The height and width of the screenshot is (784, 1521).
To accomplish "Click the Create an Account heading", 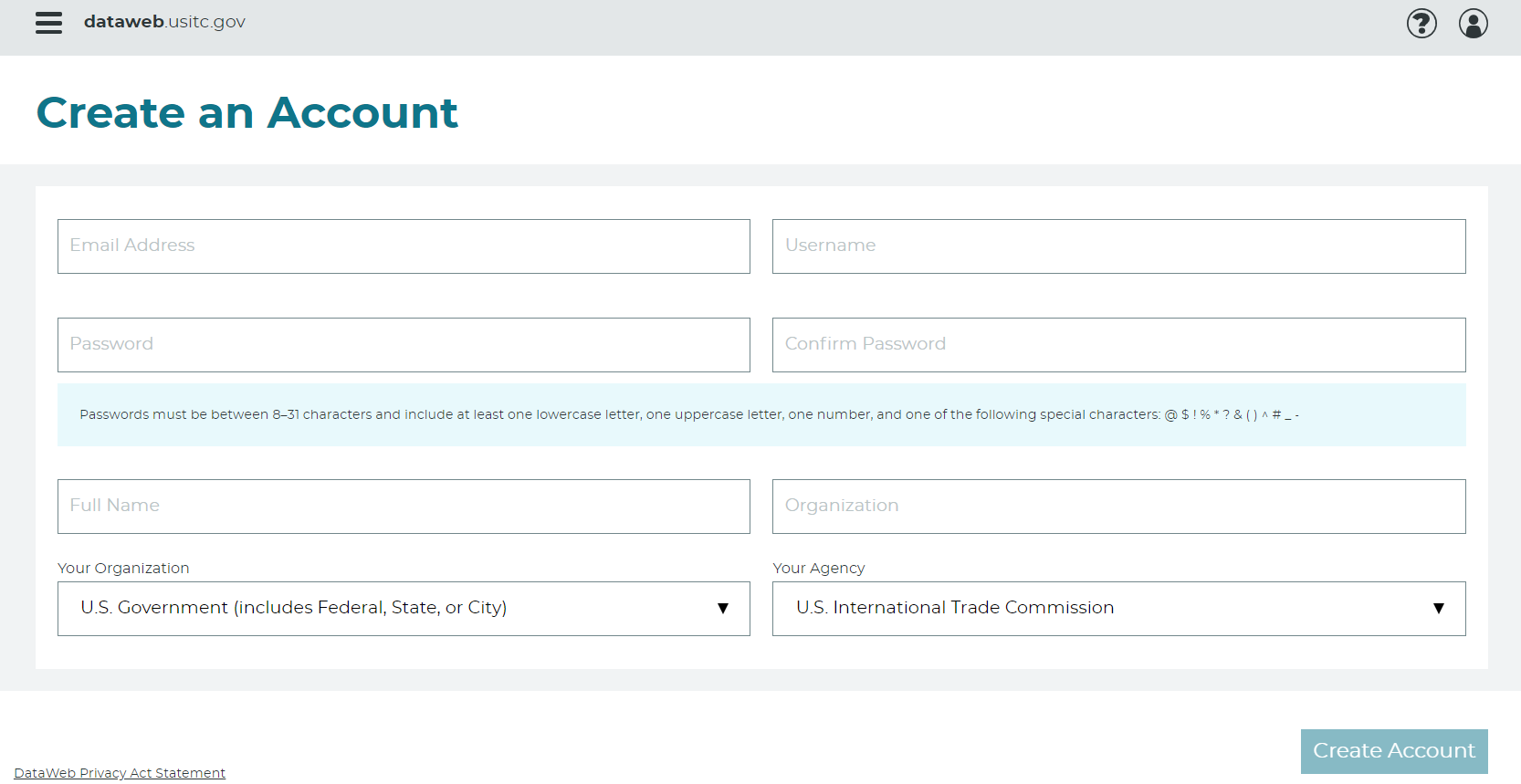I will pyautogui.click(x=247, y=113).
